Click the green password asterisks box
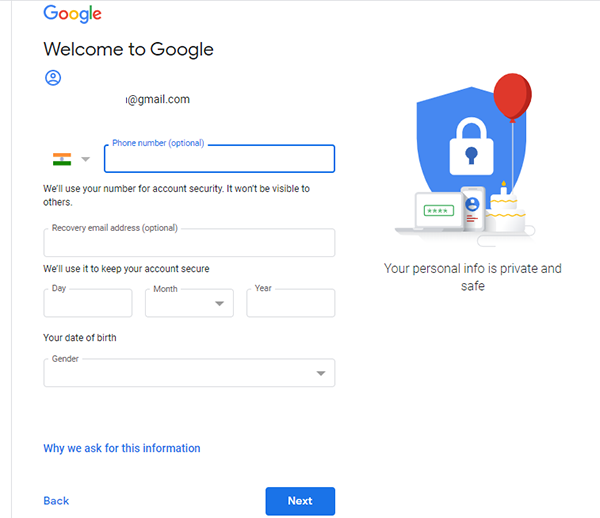 pyautogui.click(x=439, y=210)
